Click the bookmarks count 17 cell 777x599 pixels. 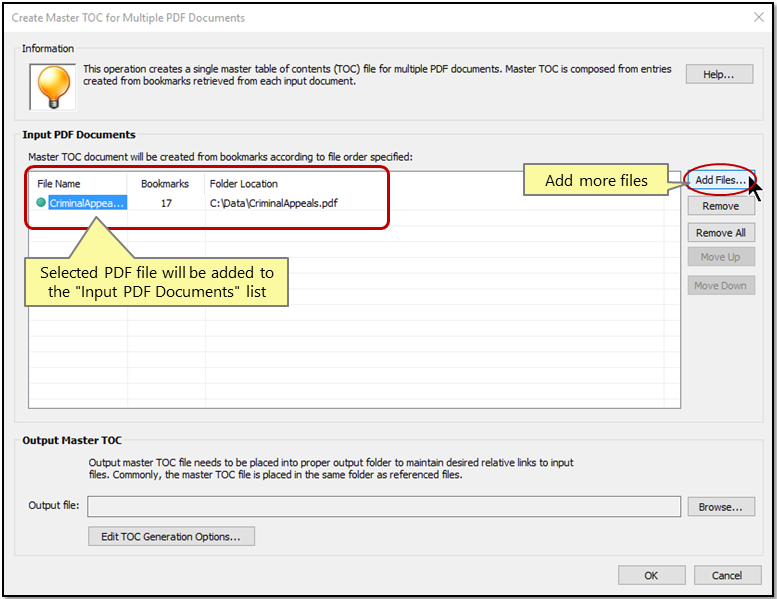pos(166,203)
